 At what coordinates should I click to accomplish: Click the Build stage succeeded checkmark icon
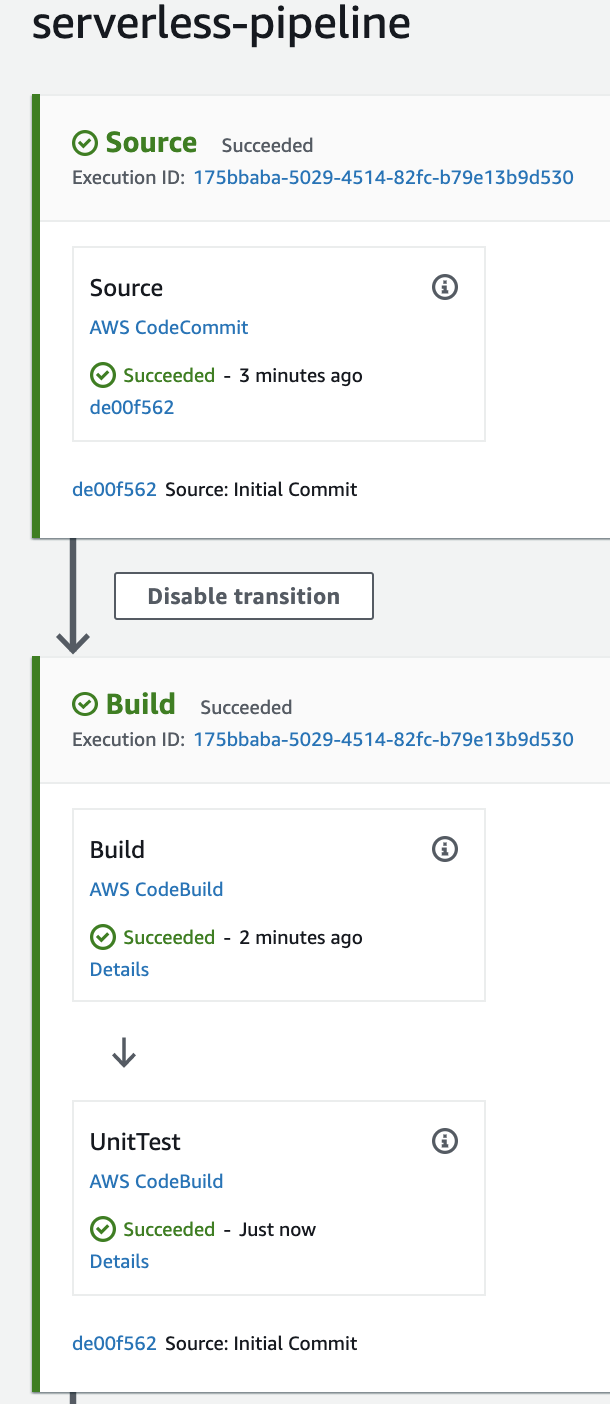pos(85,705)
